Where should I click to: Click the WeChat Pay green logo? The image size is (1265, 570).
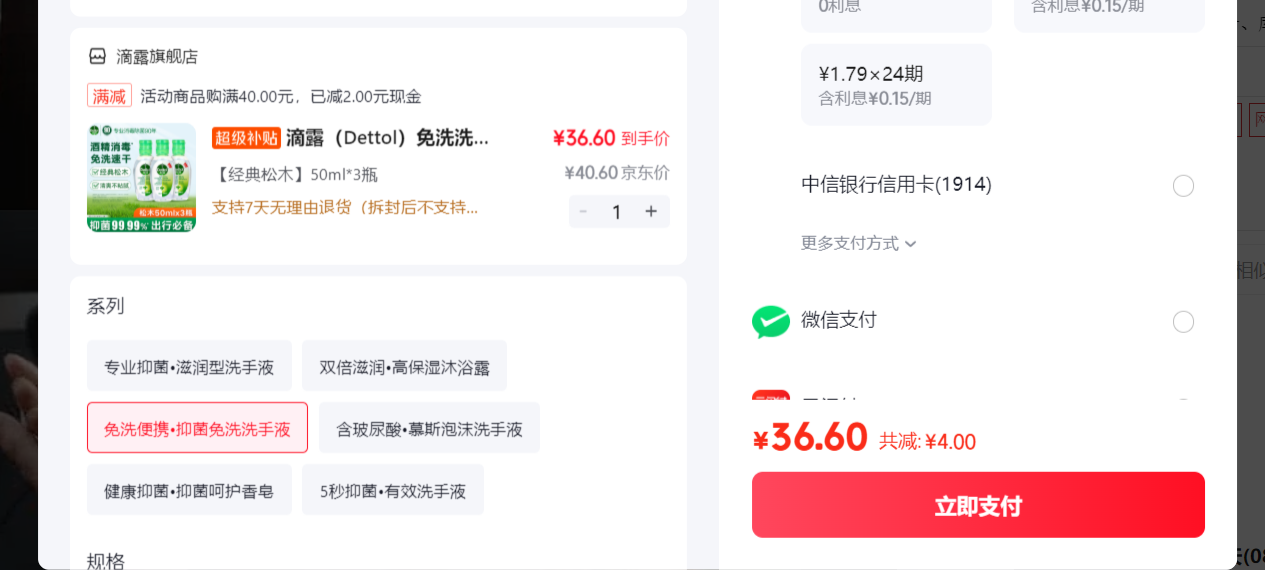point(771,321)
